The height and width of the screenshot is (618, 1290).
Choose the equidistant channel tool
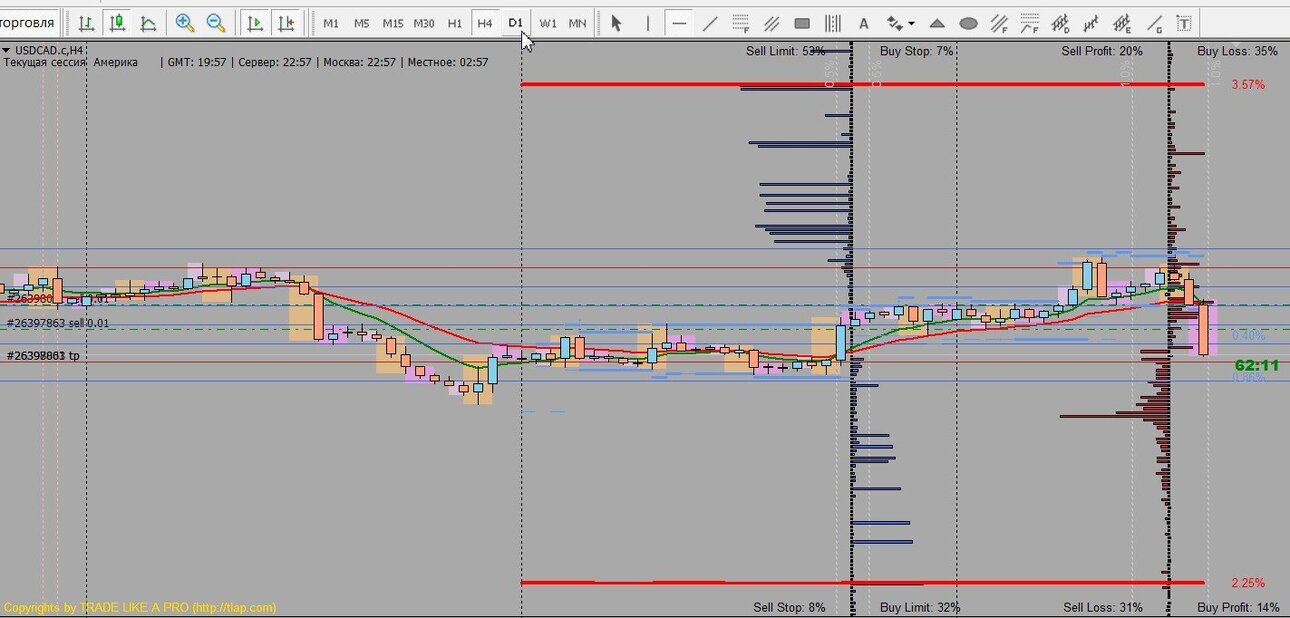[x=772, y=22]
